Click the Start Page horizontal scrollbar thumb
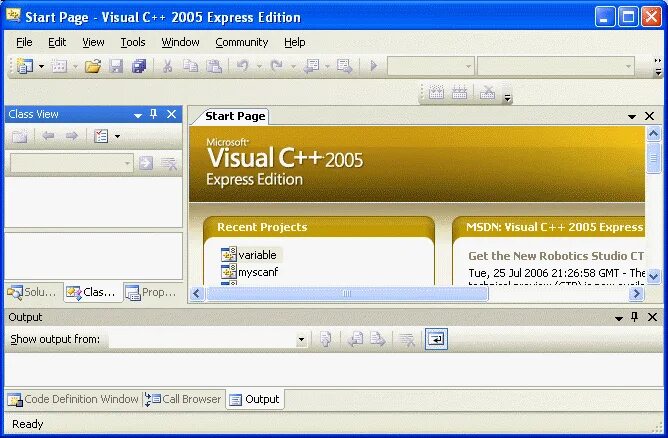The width and height of the screenshot is (668, 438). pyautogui.click(x=347, y=294)
